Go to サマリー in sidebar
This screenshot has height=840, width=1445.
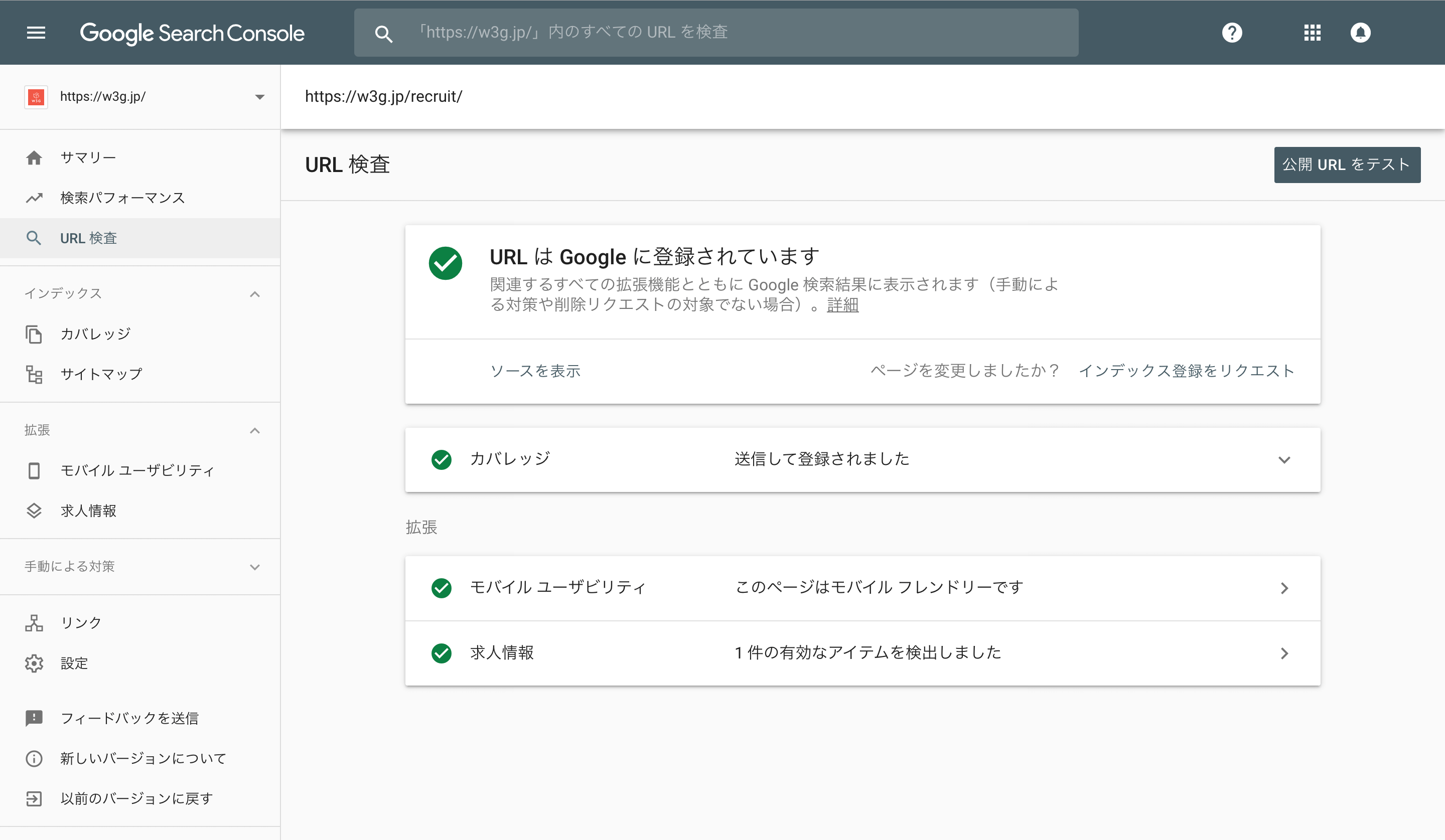(140, 157)
